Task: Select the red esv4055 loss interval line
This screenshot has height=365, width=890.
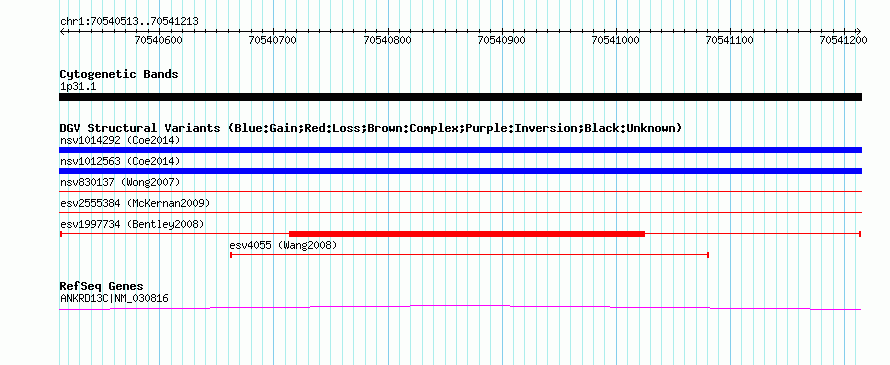Action: click(469, 255)
